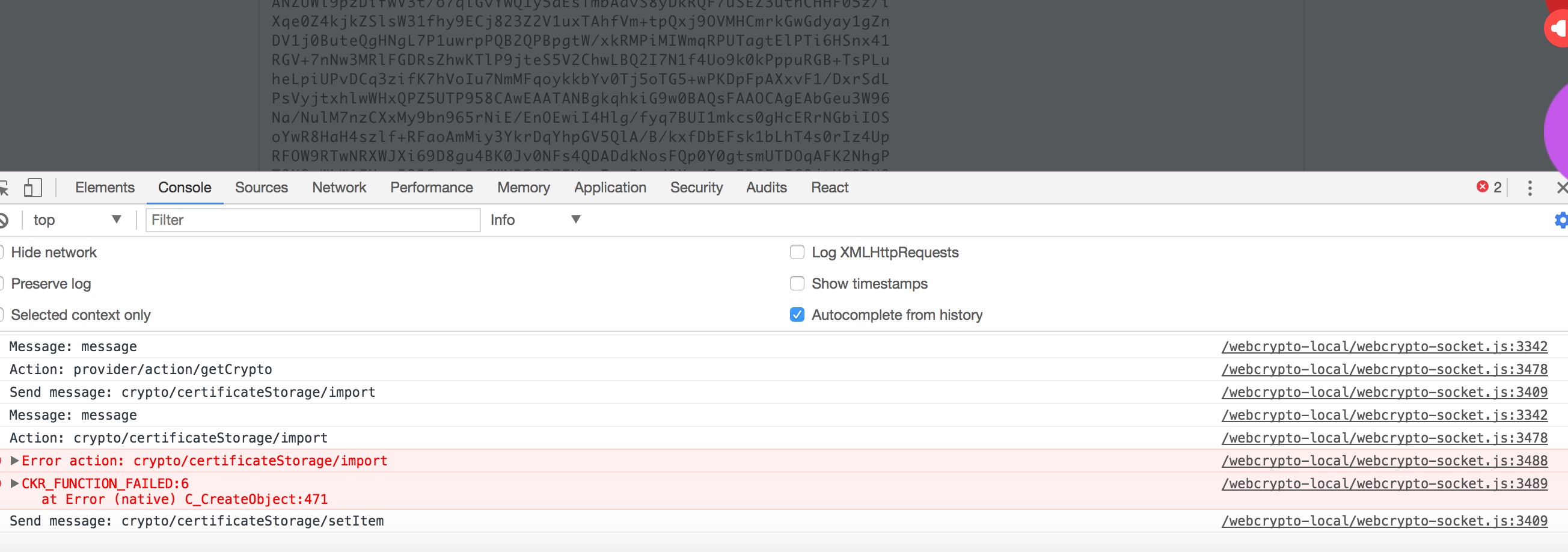1568x552 pixels.
Task: Expand the CKR_FUNCTION_FAILED:6 error
Action: 14,484
